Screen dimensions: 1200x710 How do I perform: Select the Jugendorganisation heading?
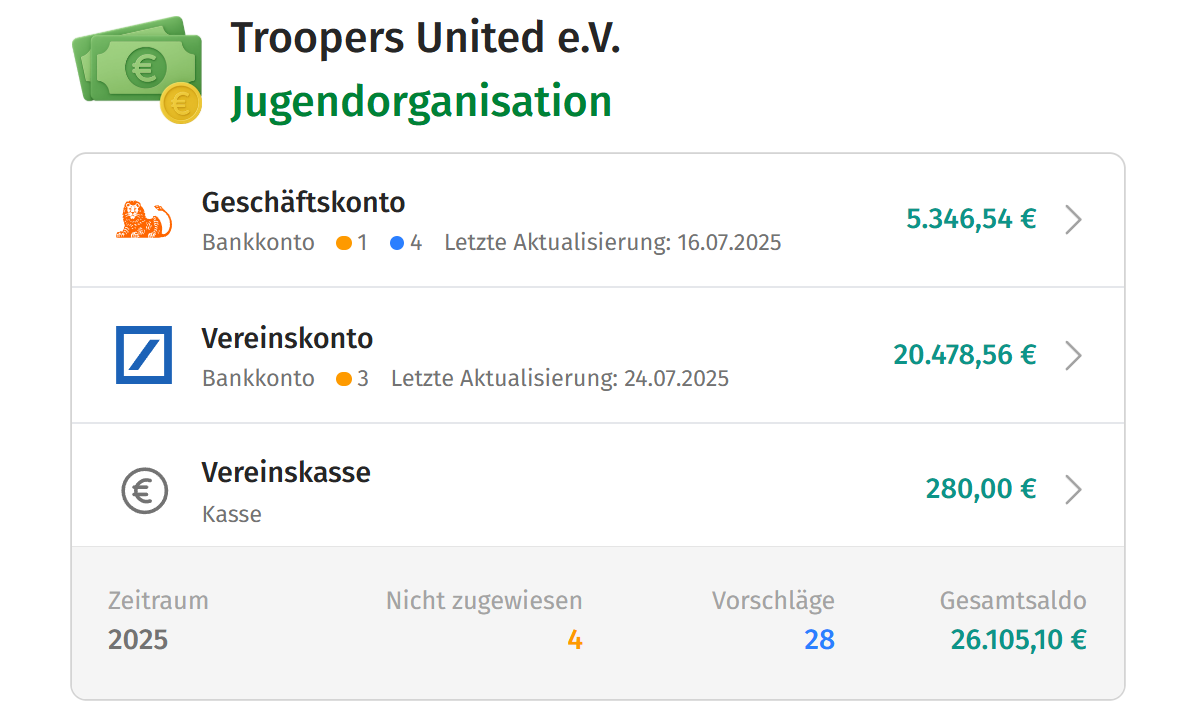coord(420,100)
